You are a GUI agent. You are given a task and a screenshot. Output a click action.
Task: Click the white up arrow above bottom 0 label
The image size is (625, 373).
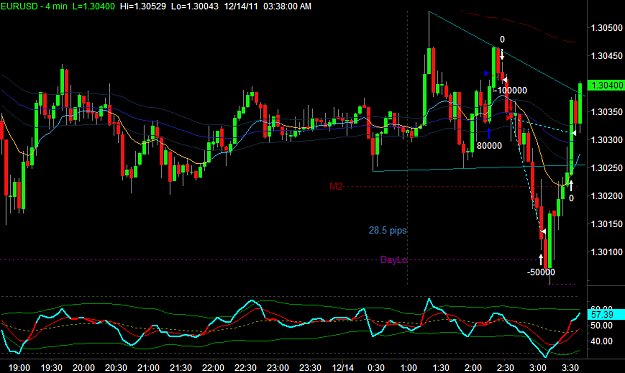click(x=571, y=186)
